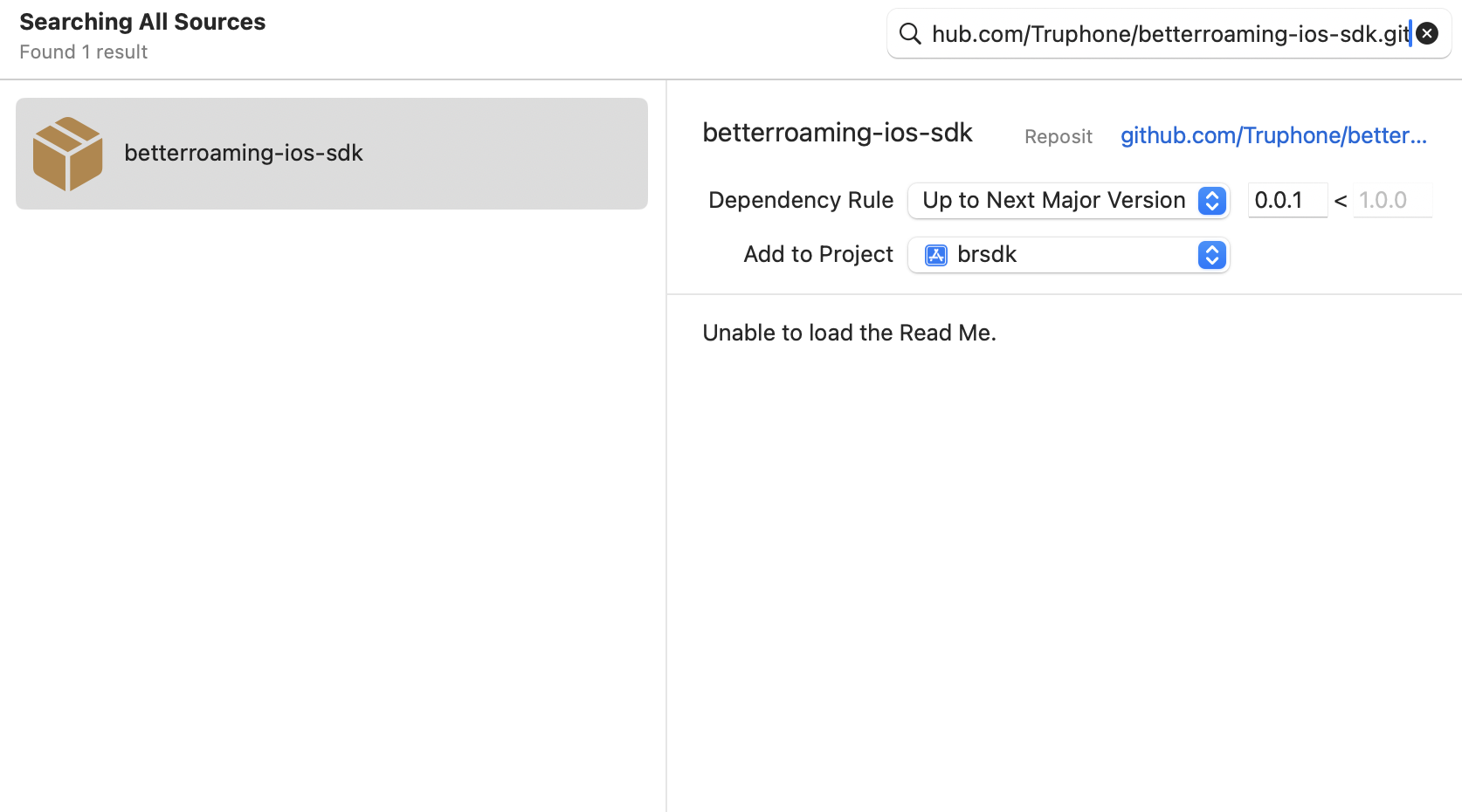Click the Found 1 result text

(x=84, y=52)
